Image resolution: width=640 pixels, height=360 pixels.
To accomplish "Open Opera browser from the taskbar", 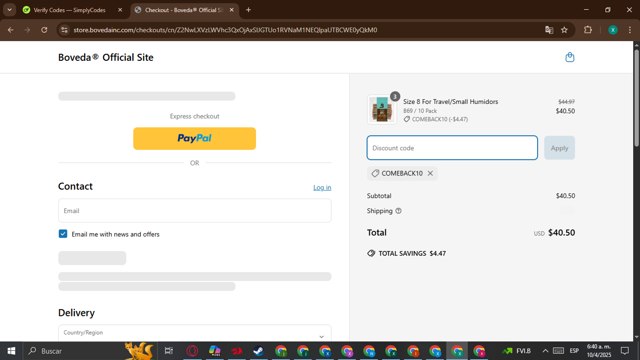I will [x=192, y=351].
